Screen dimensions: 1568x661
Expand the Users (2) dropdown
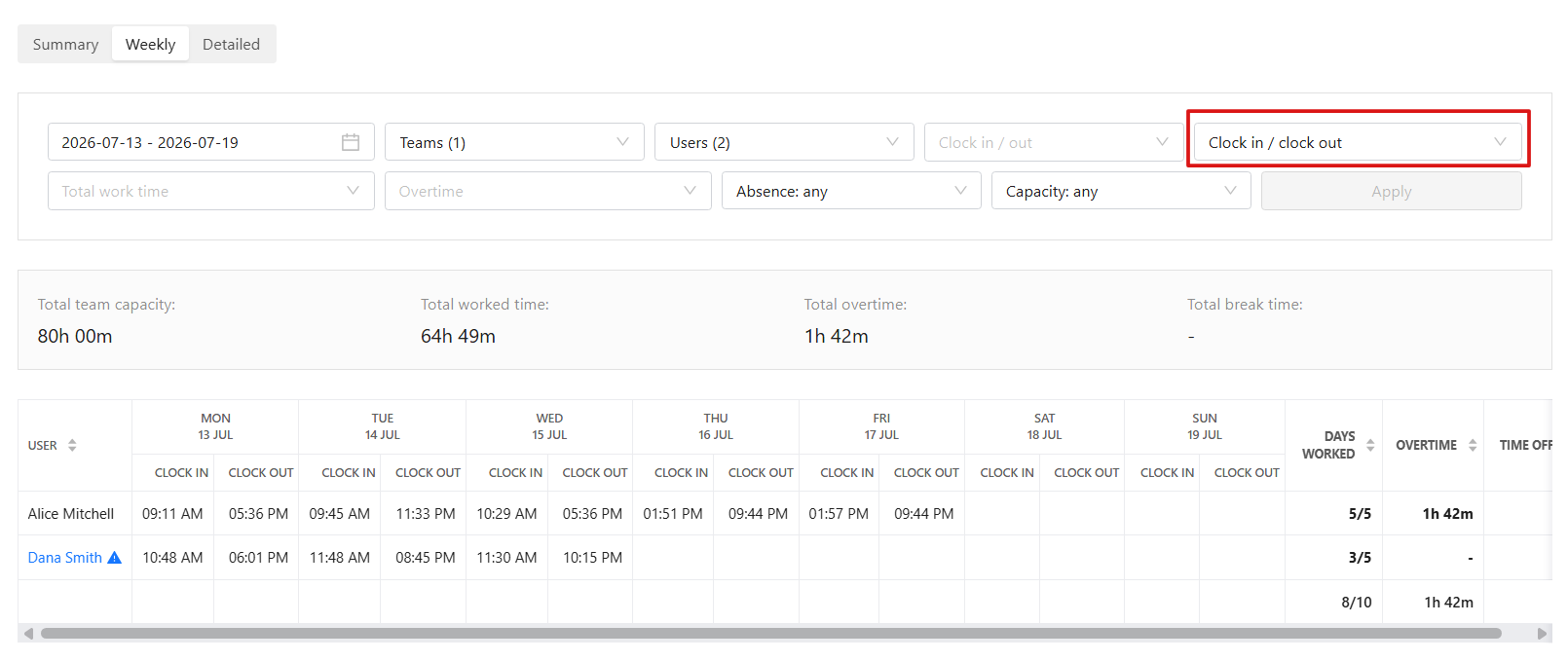pyautogui.click(x=784, y=142)
